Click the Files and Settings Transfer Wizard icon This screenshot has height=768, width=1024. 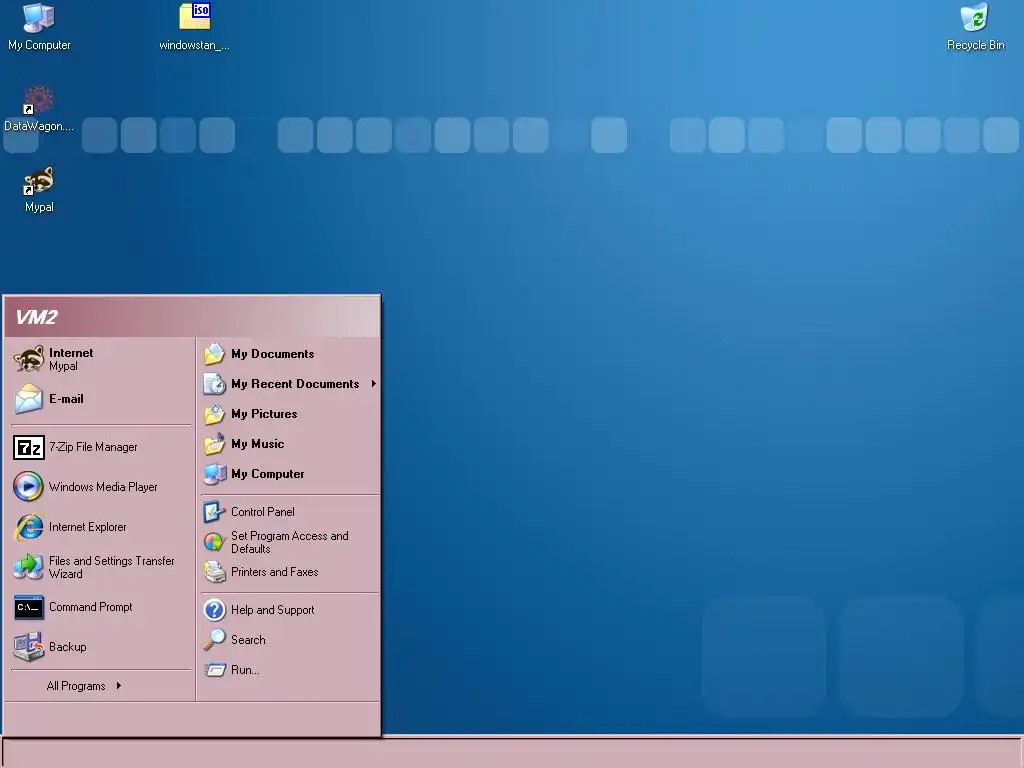(29, 567)
